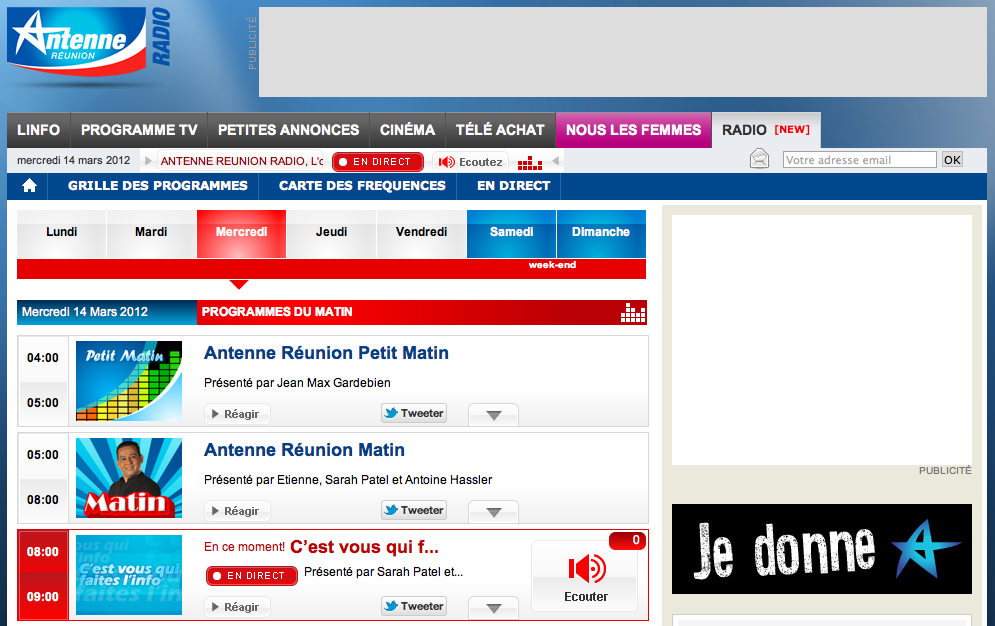The height and width of the screenshot is (626, 995).
Task: Click the 0 comment counter badge
Action: click(x=628, y=541)
